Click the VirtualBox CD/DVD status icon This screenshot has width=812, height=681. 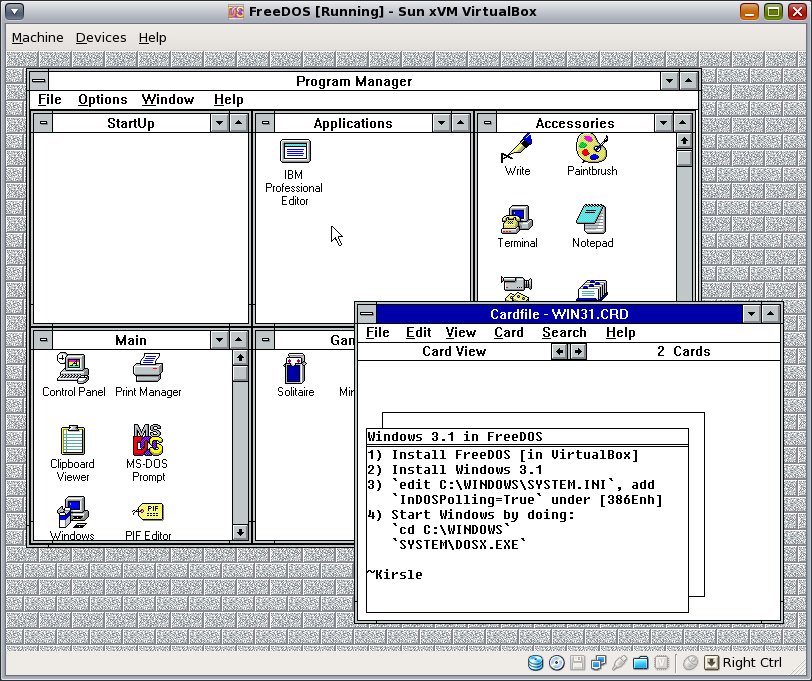(x=557, y=663)
